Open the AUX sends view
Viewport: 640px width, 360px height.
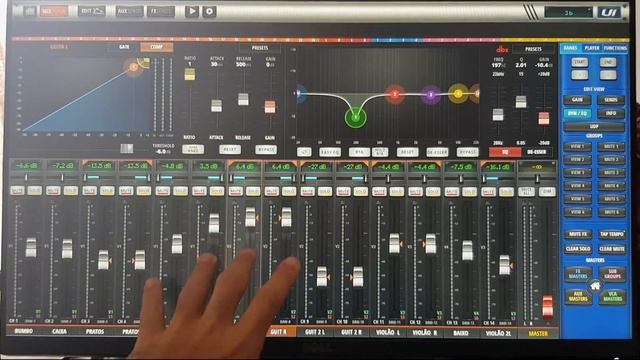(129, 11)
